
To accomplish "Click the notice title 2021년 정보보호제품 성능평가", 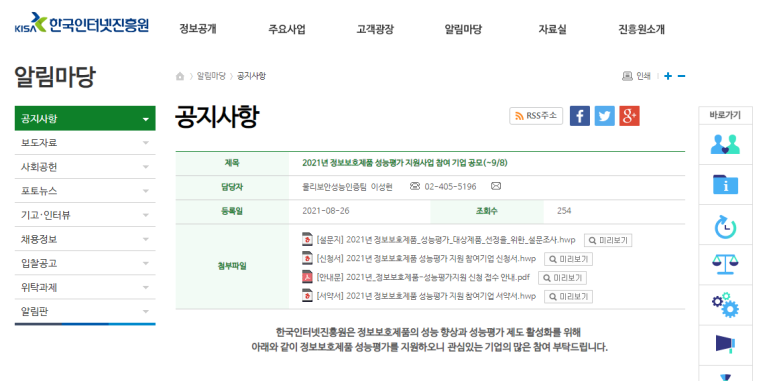I will [x=404, y=163].
